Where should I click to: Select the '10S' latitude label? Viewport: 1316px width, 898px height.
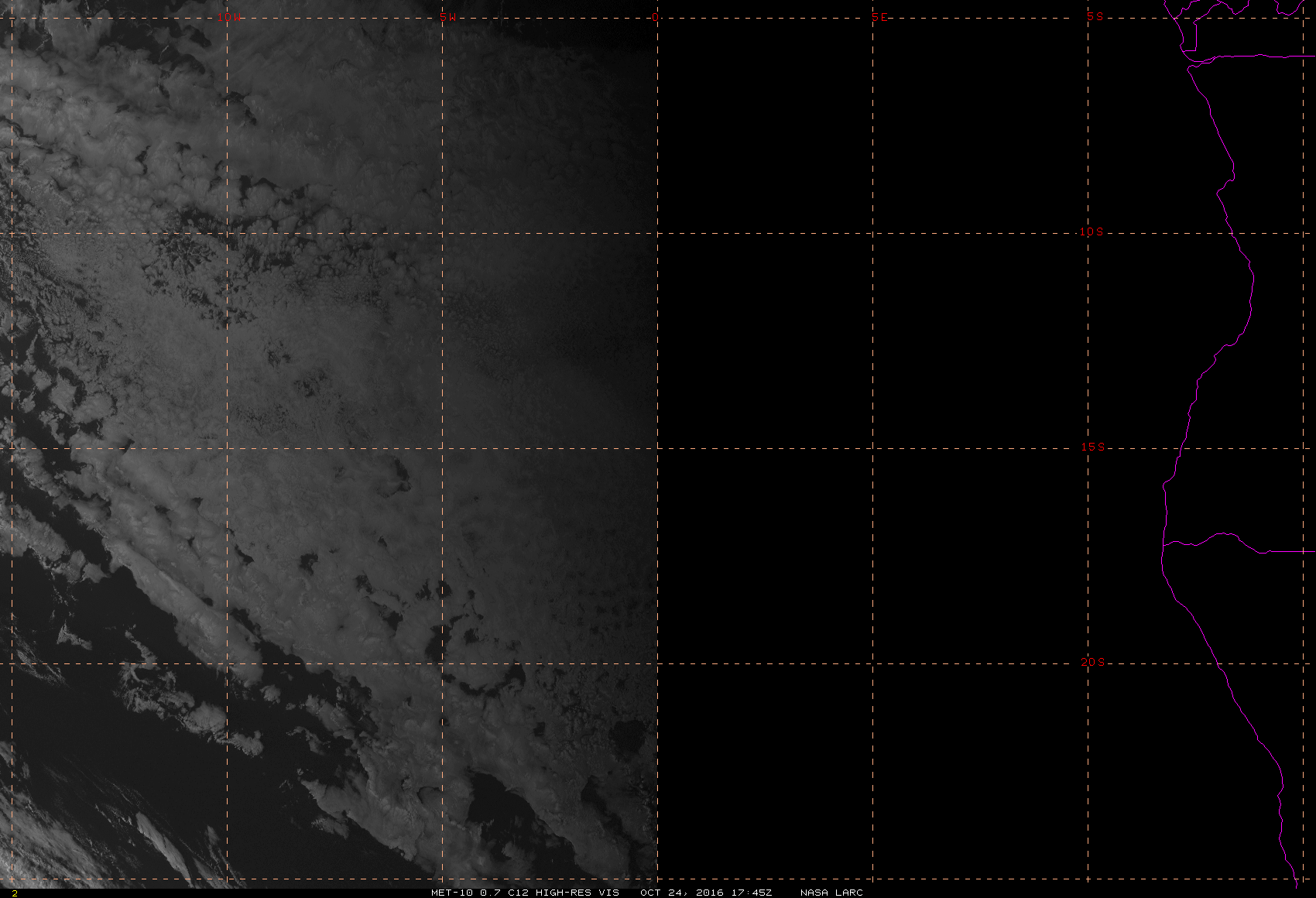pyautogui.click(x=1092, y=231)
